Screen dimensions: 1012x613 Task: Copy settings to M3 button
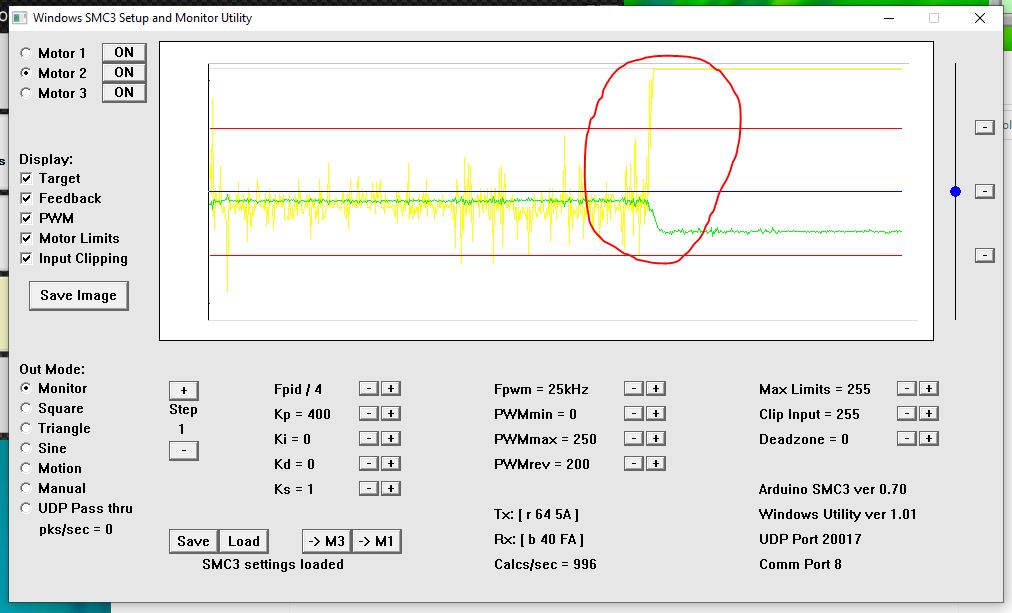326,541
